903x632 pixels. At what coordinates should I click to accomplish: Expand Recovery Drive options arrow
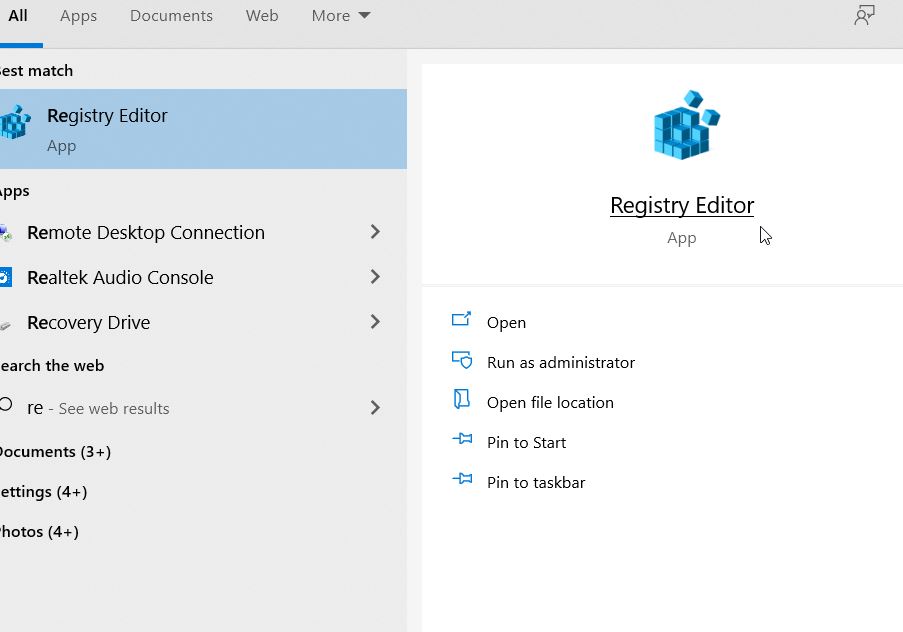tap(375, 322)
